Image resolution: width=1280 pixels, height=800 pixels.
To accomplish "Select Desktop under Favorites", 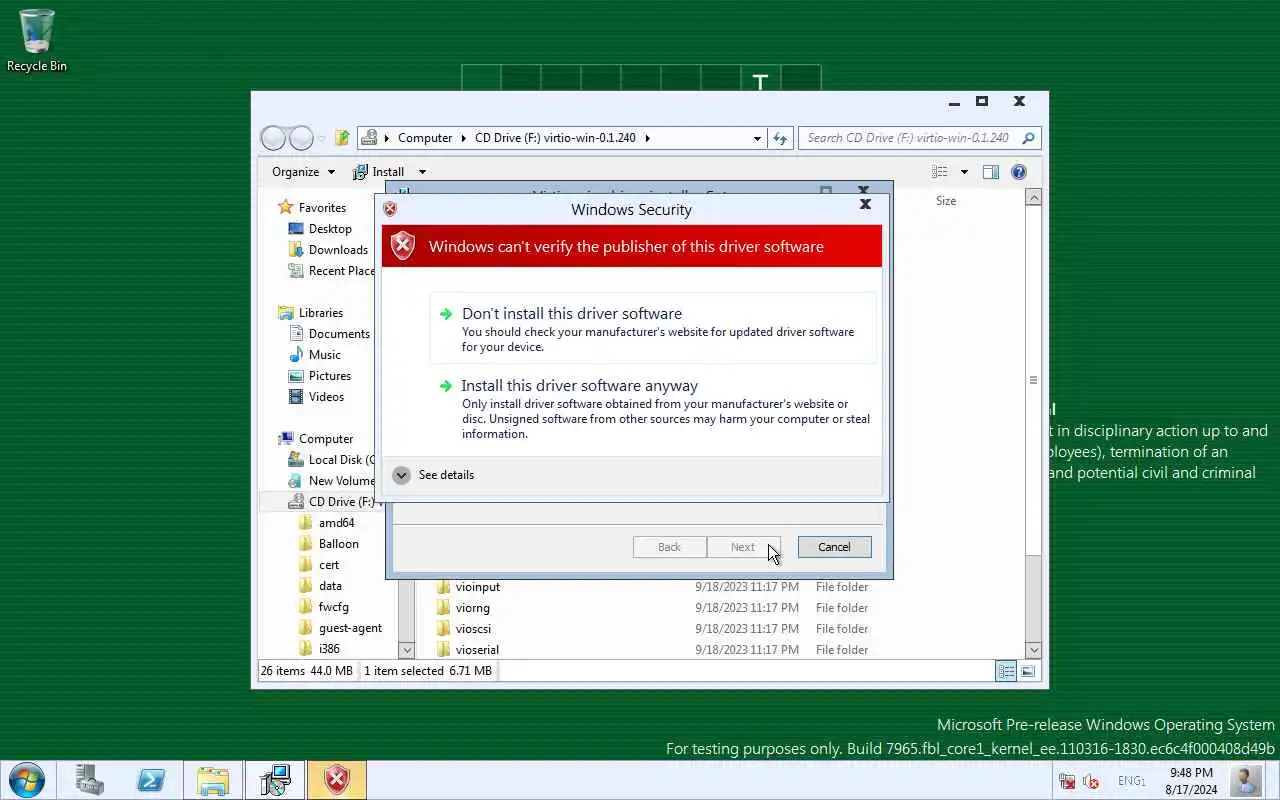I will [x=320, y=229].
